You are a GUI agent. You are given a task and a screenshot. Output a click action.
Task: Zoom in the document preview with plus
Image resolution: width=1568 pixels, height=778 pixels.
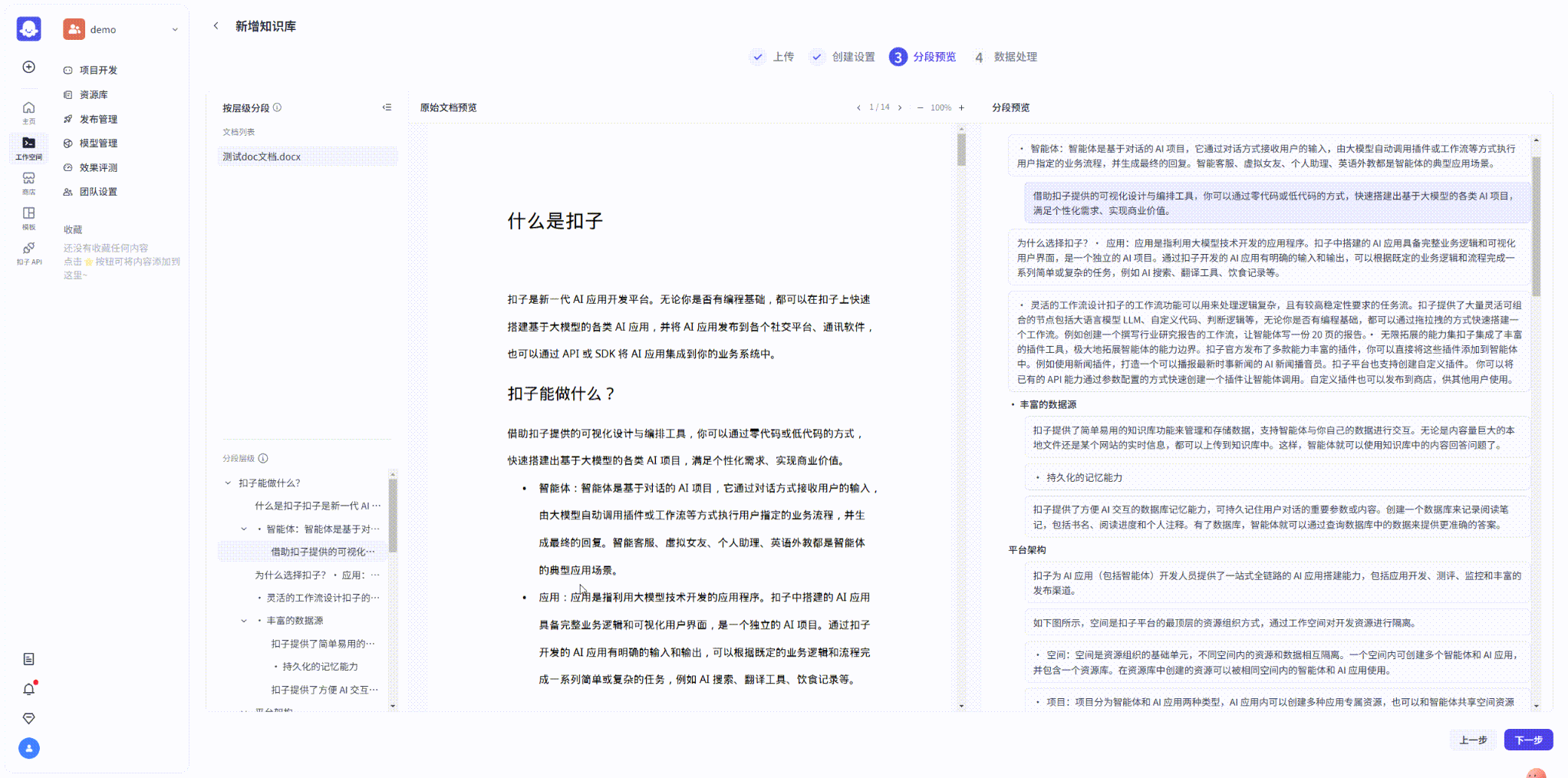point(961,107)
